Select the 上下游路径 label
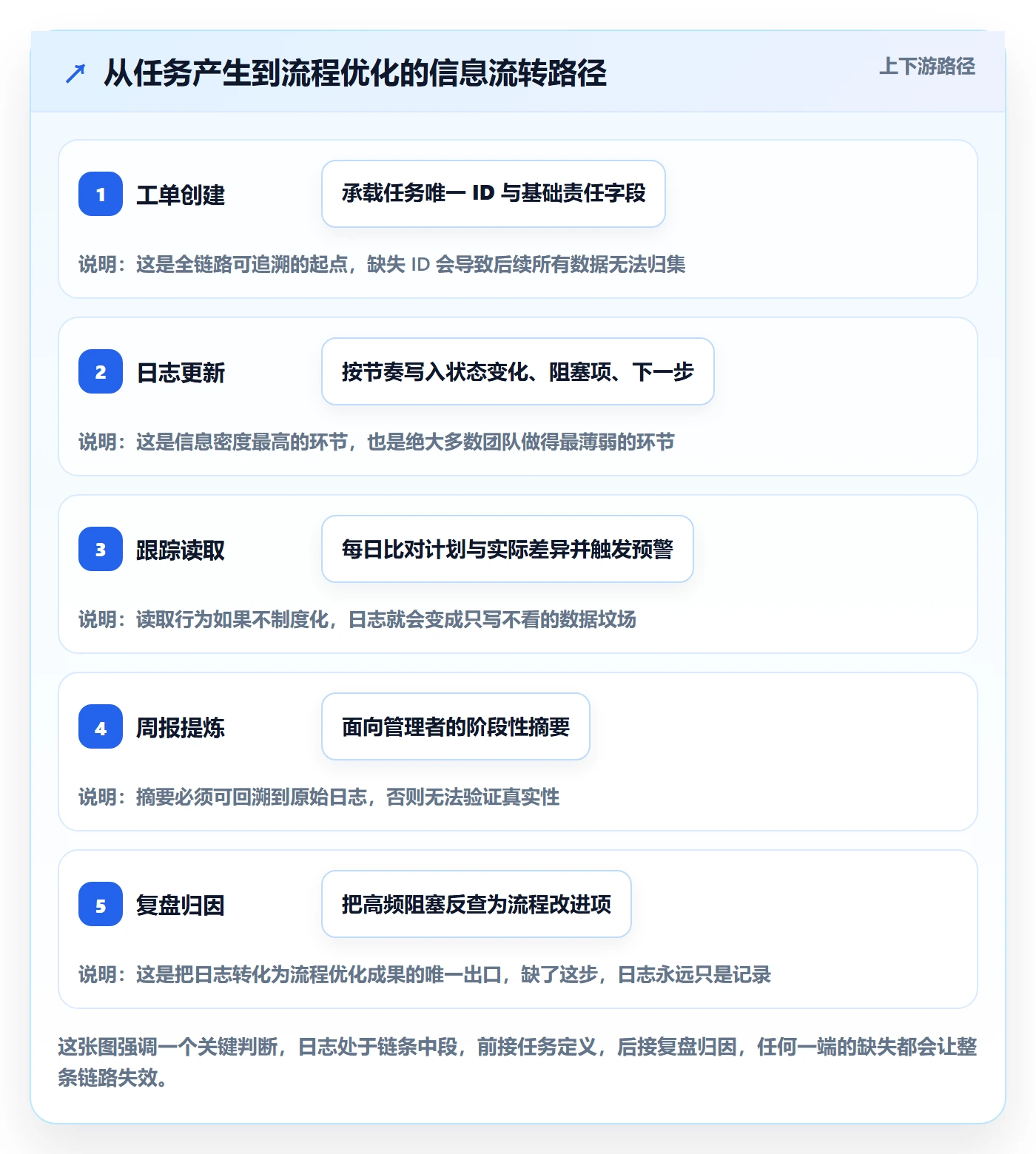The height and width of the screenshot is (1154, 1036). coord(926,67)
